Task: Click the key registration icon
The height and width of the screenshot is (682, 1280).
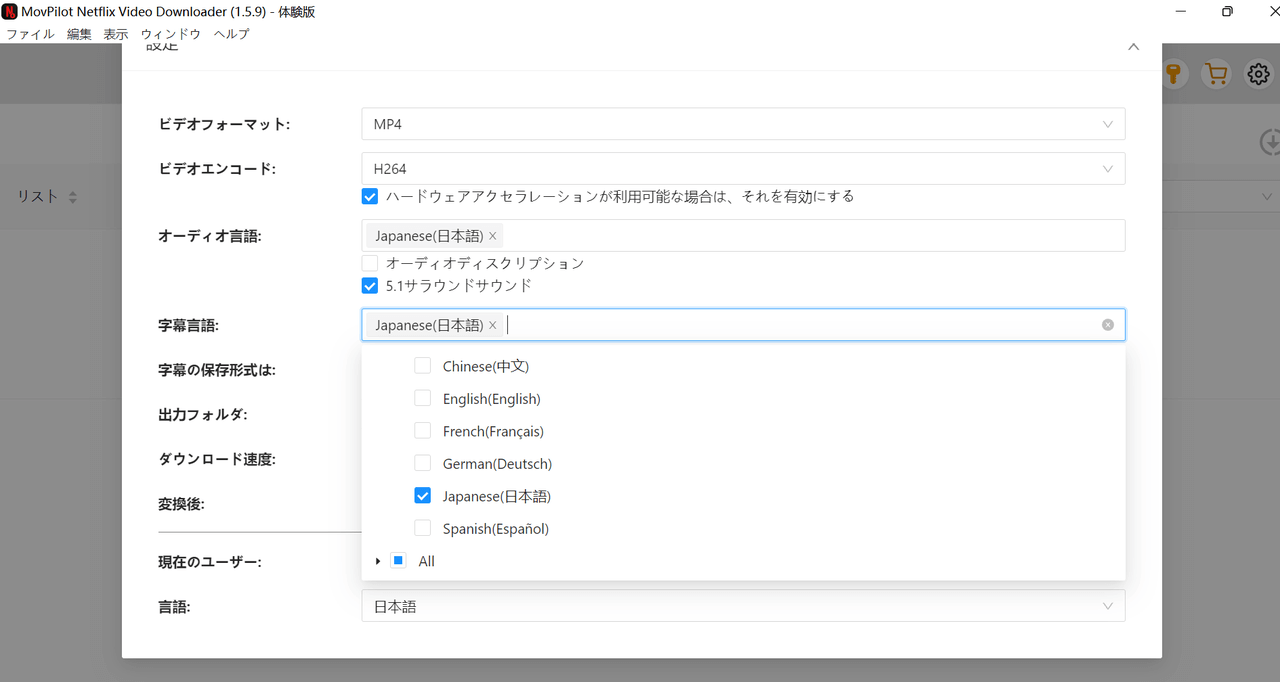Action: coord(1174,74)
